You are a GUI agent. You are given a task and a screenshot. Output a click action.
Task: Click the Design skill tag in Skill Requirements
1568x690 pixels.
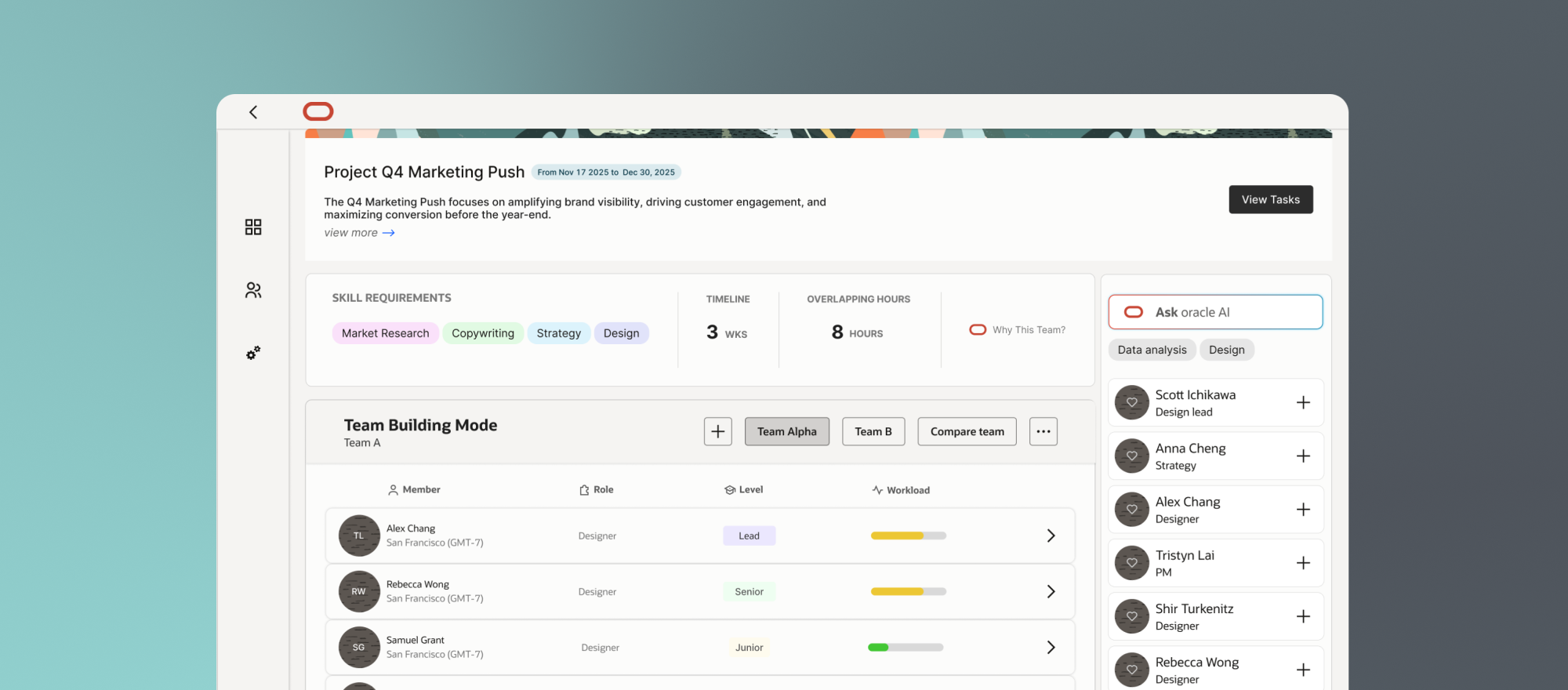click(622, 333)
